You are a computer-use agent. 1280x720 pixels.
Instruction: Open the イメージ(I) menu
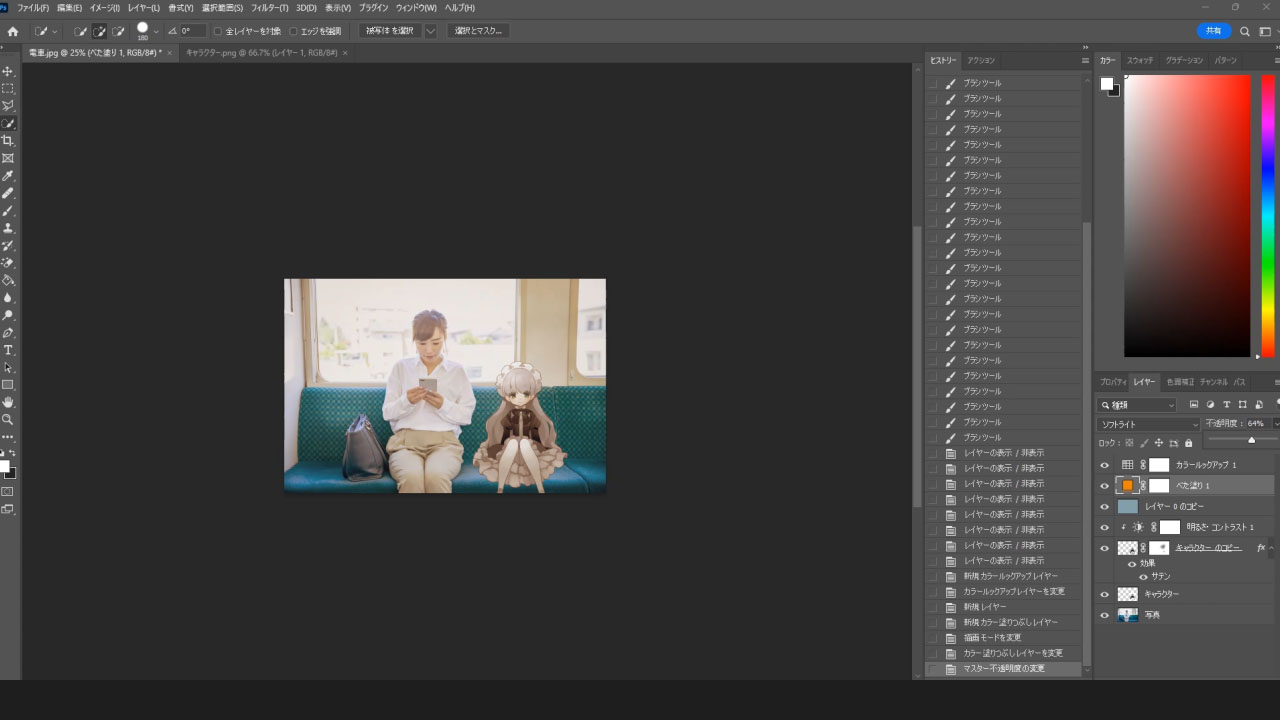click(x=105, y=8)
